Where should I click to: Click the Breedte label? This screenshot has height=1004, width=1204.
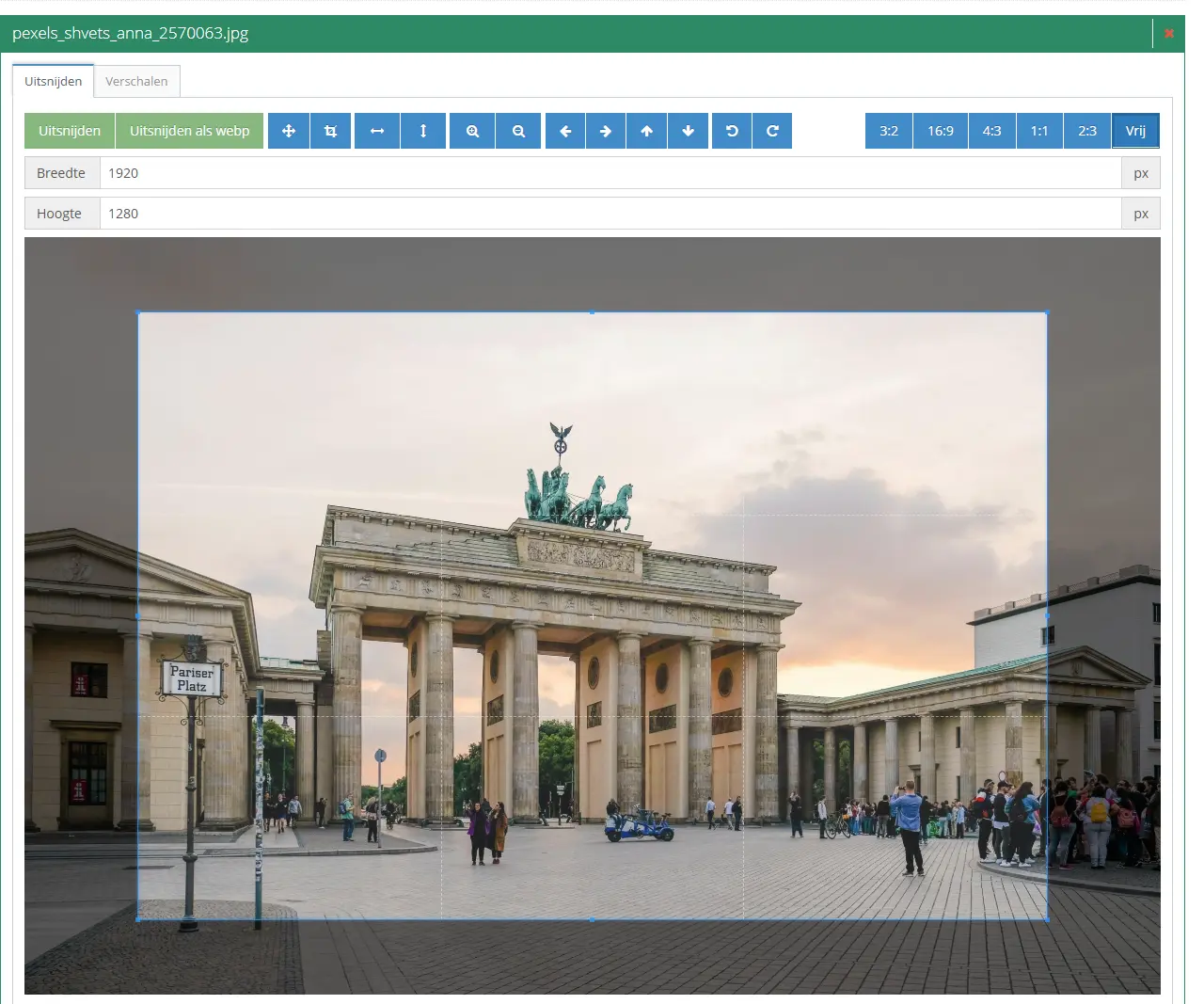click(x=61, y=173)
